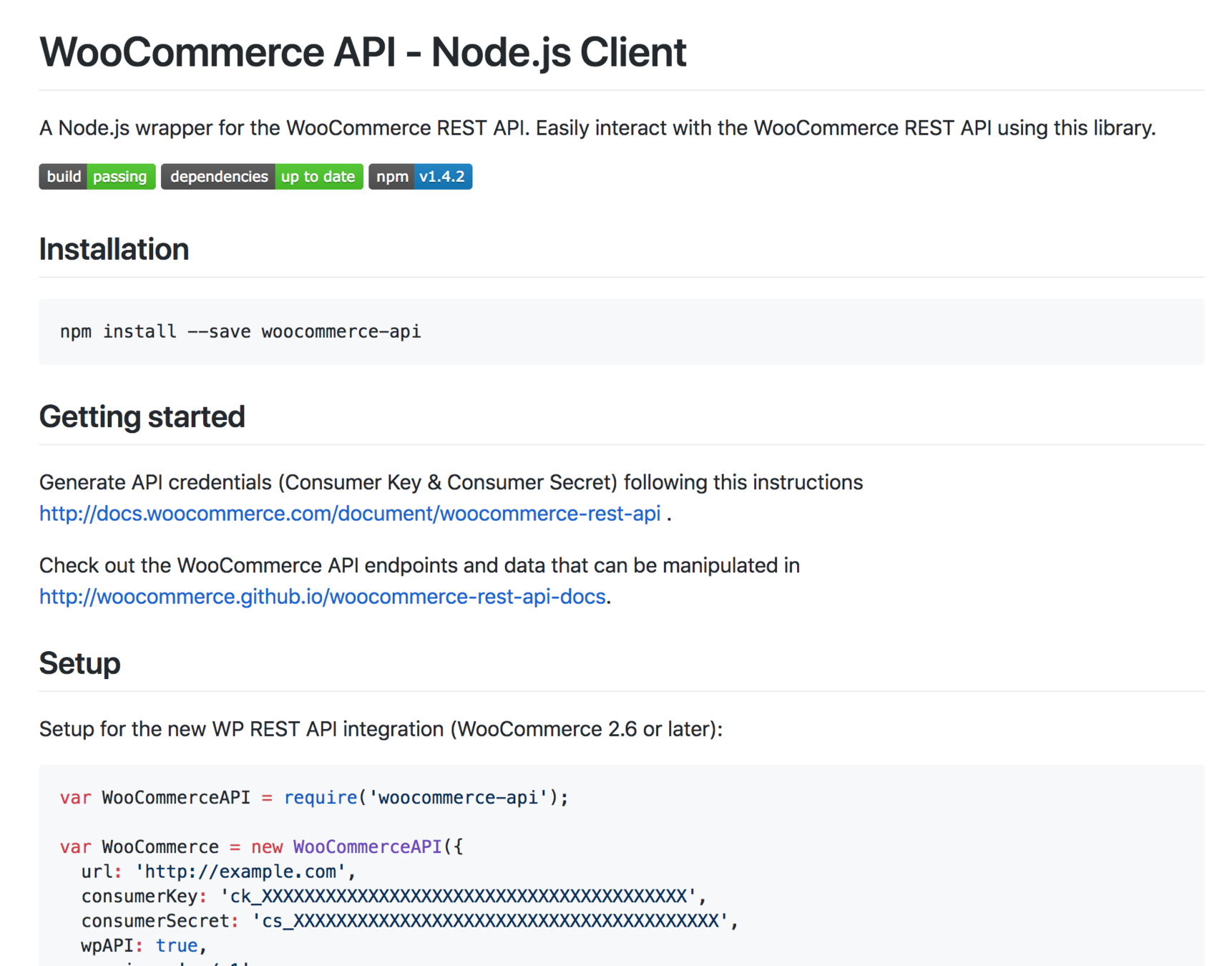Click the 'Check out the WooCommerce API endpoints' sentence
The width and height of the screenshot is (1232, 966).
420,565
